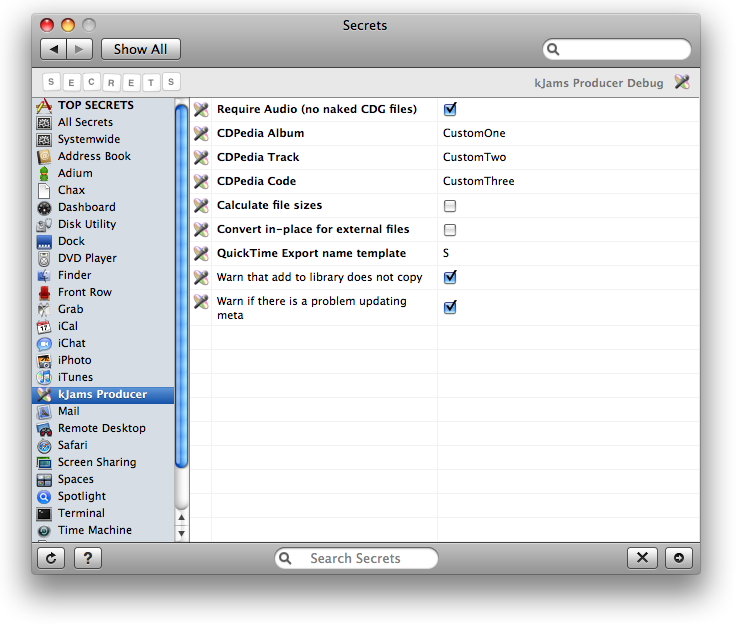Choose Front Row chair icon
740x636 pixels.
click(x=44, y=293)
